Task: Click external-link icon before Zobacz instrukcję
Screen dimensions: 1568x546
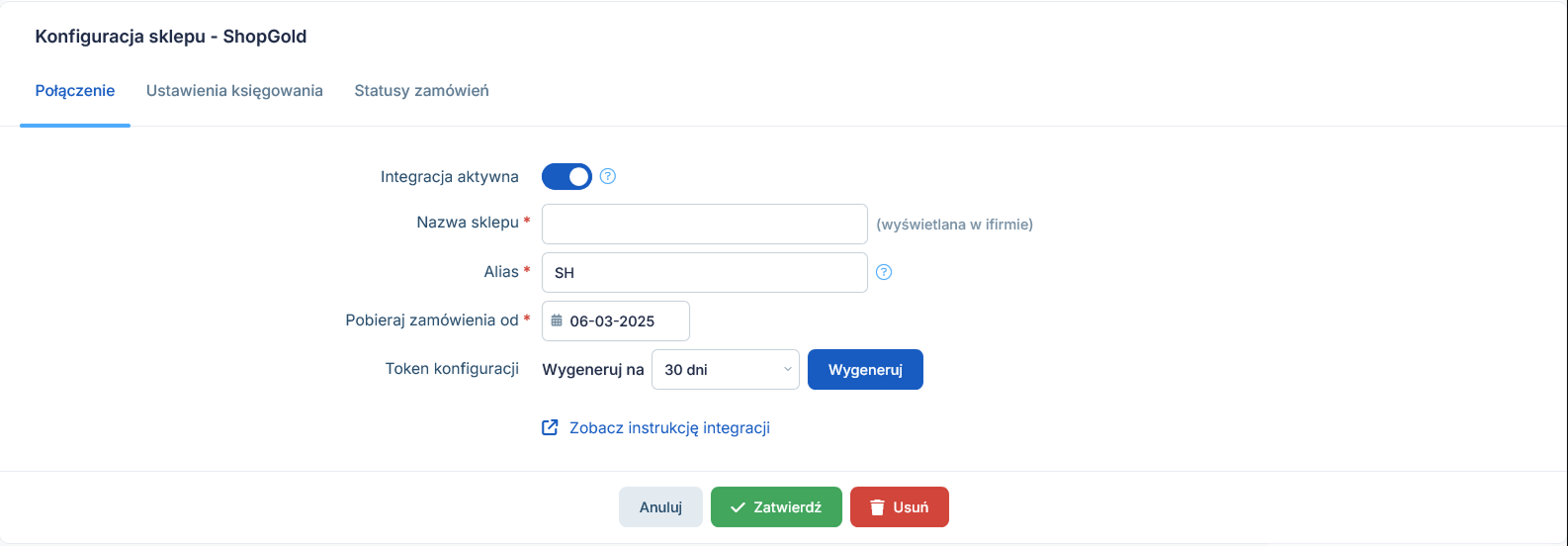Action: [550, 428]
